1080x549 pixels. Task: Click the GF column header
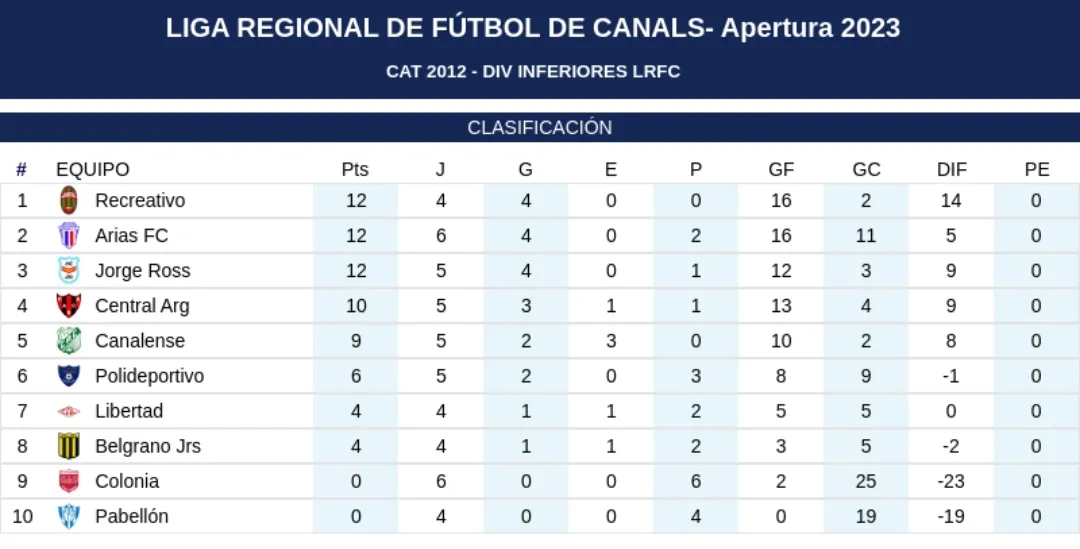coord(781,170)
